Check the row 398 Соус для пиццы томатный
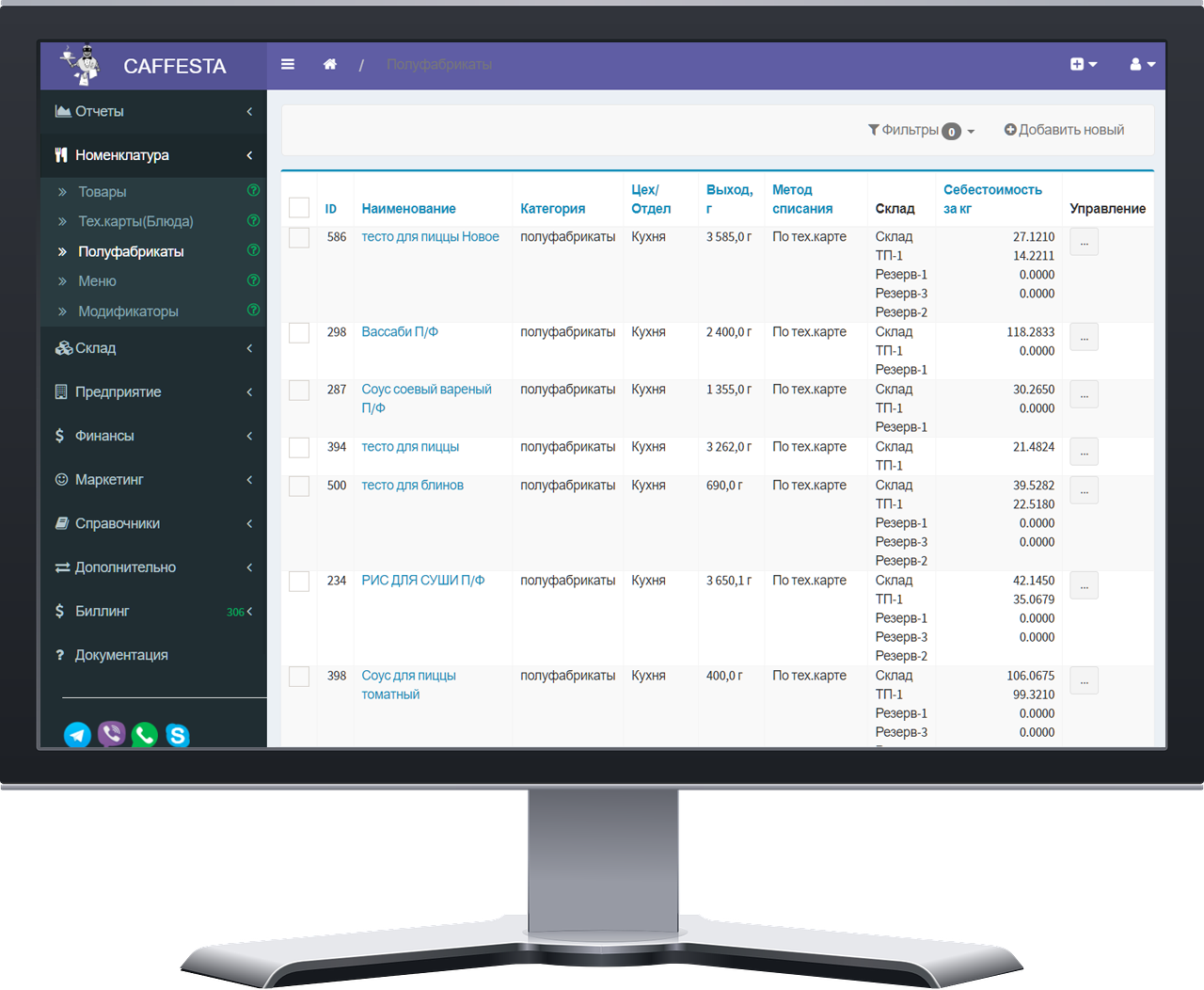 pyautogui.click(x=299, y=676)
